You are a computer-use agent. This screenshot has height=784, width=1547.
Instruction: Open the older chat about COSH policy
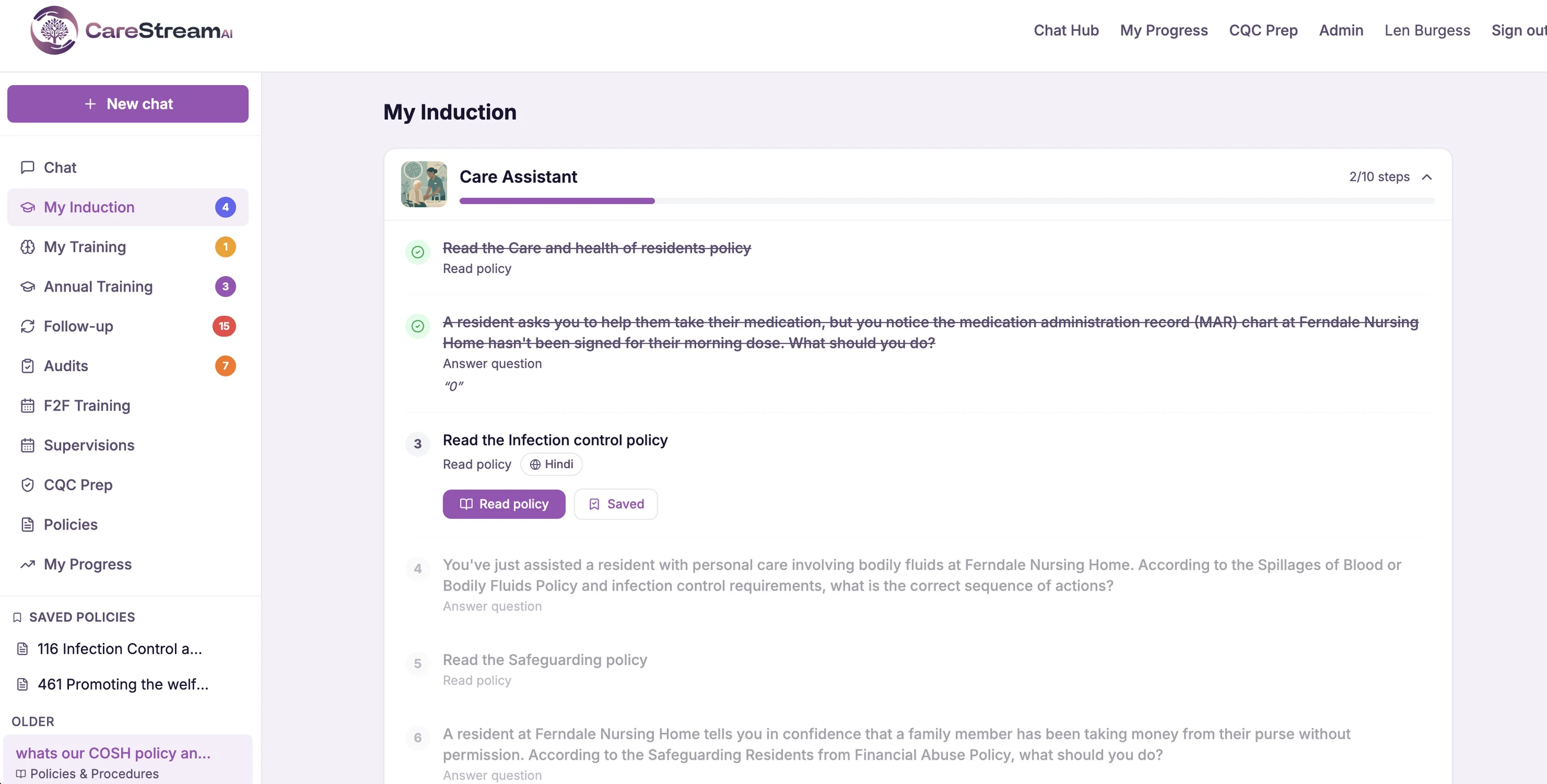pyautogui.click(x=128, y=759)
